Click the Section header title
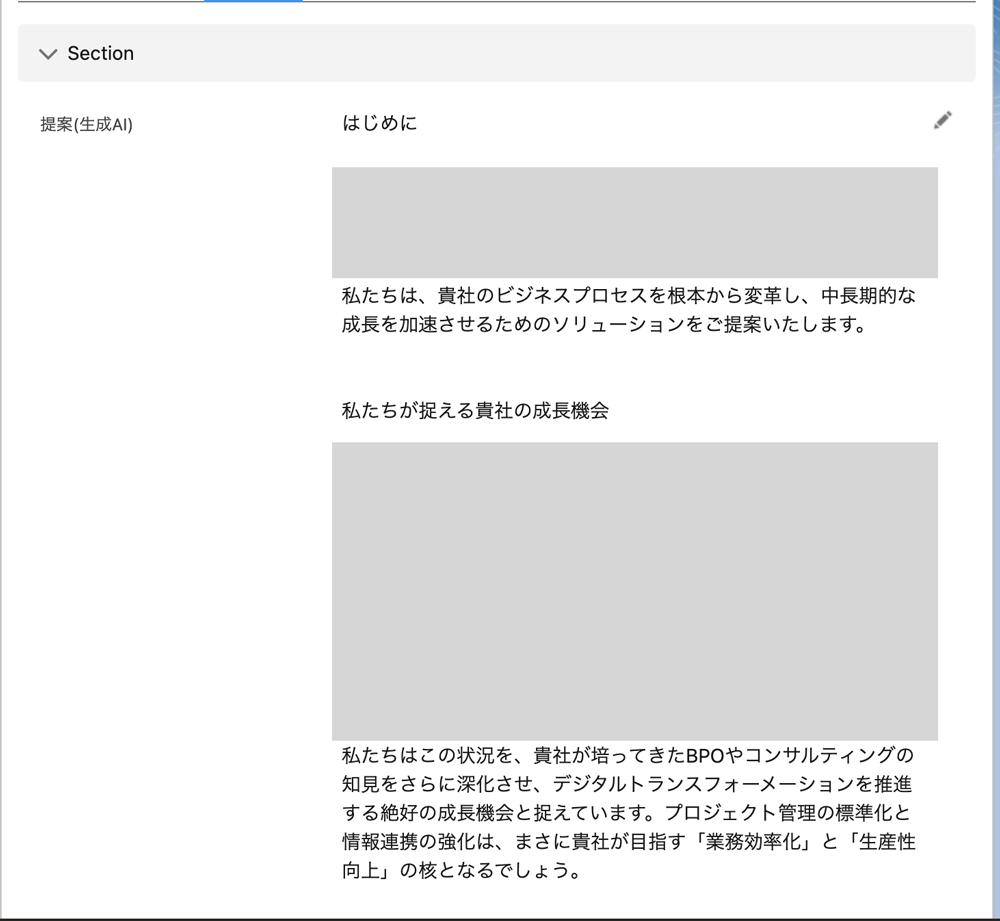Image resolution: width=1000 pixels, height=921 pixels. pyautogui.click(x=101, y=54)
